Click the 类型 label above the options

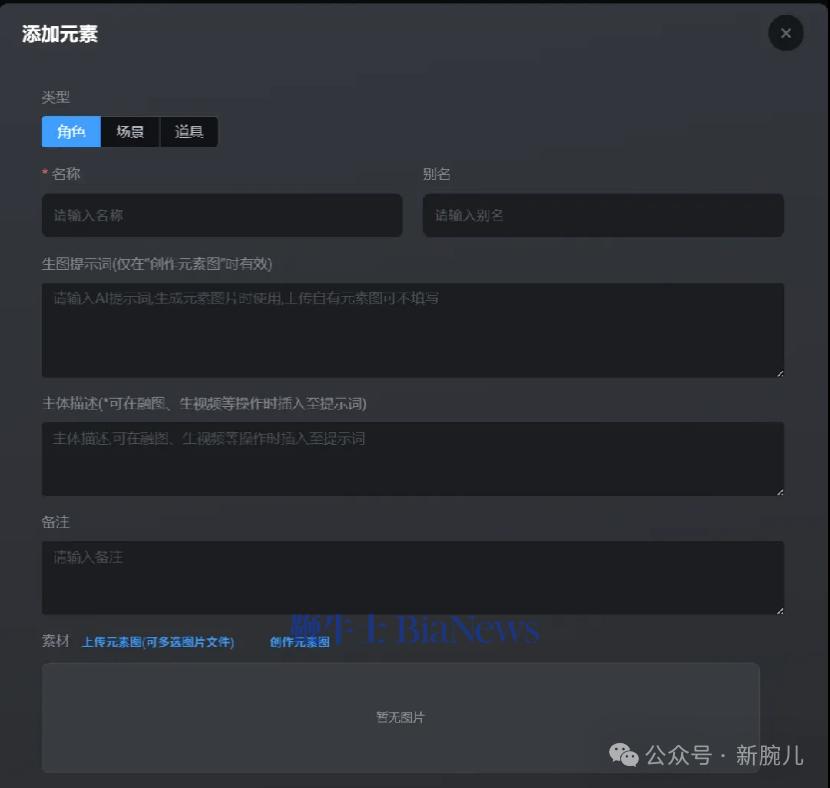(x=56, y=98)
